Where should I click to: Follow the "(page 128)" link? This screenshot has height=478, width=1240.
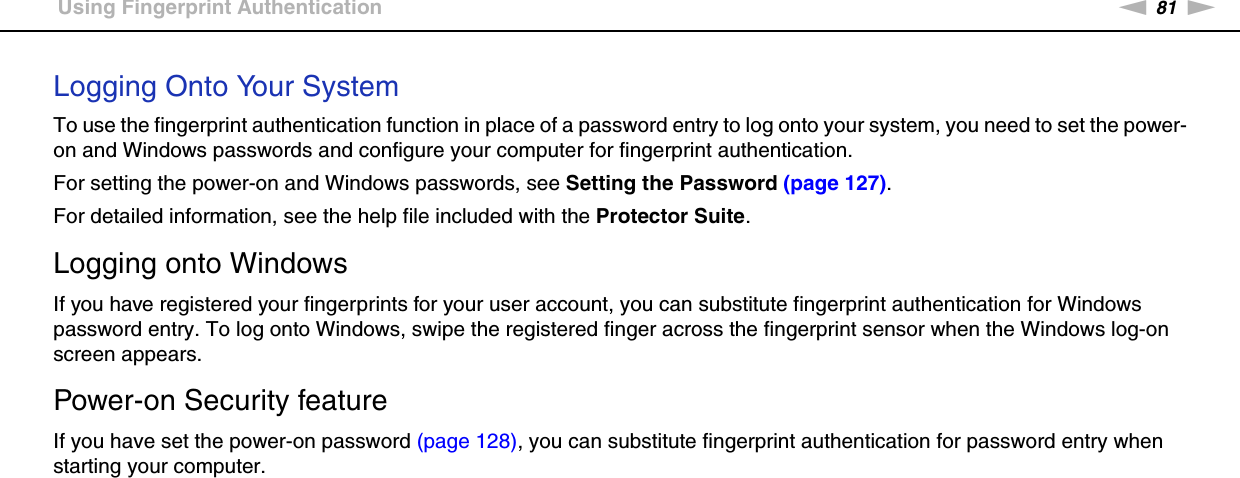coord(466,442)
